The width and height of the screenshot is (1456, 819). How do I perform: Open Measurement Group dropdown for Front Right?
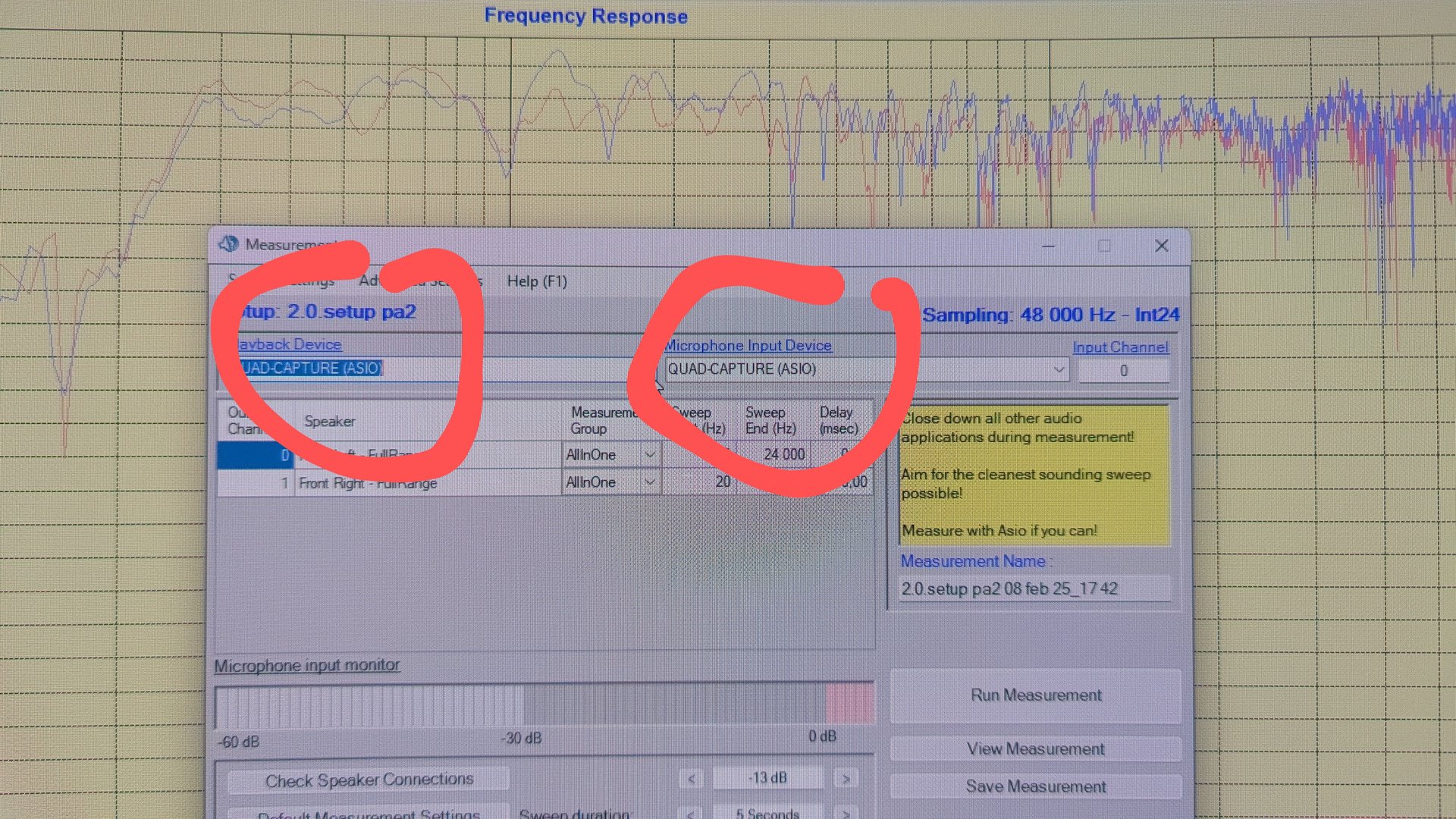pyautogui.click(x=650, y=482)
